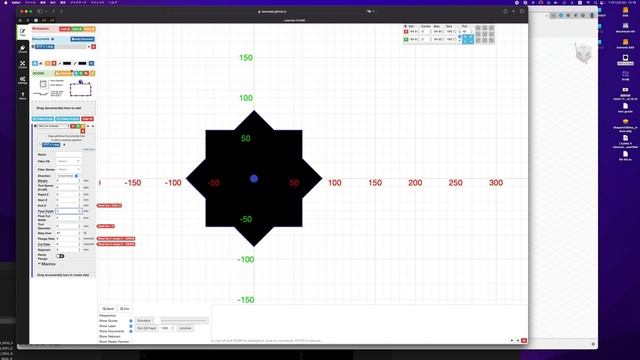640x360 pixels.
Task: Open the About sidebar tab
Action: pos(22,96)
